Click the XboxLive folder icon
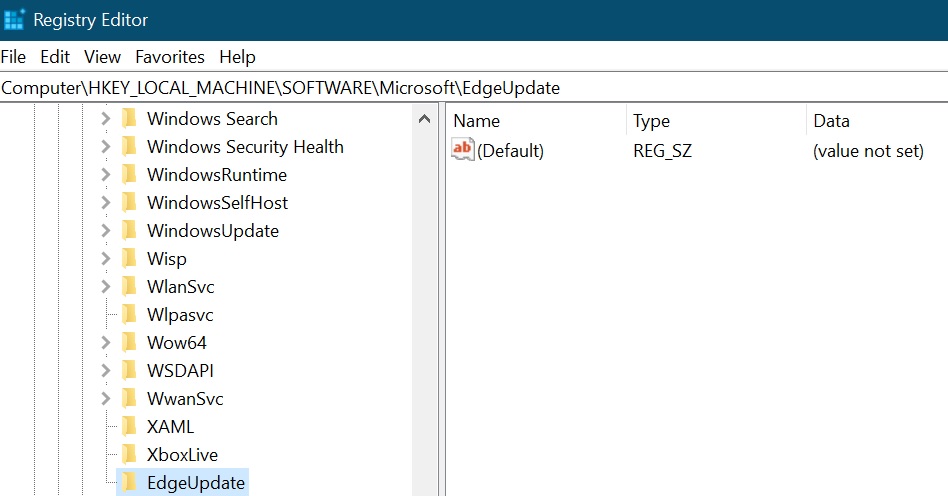 coord(129,455)
